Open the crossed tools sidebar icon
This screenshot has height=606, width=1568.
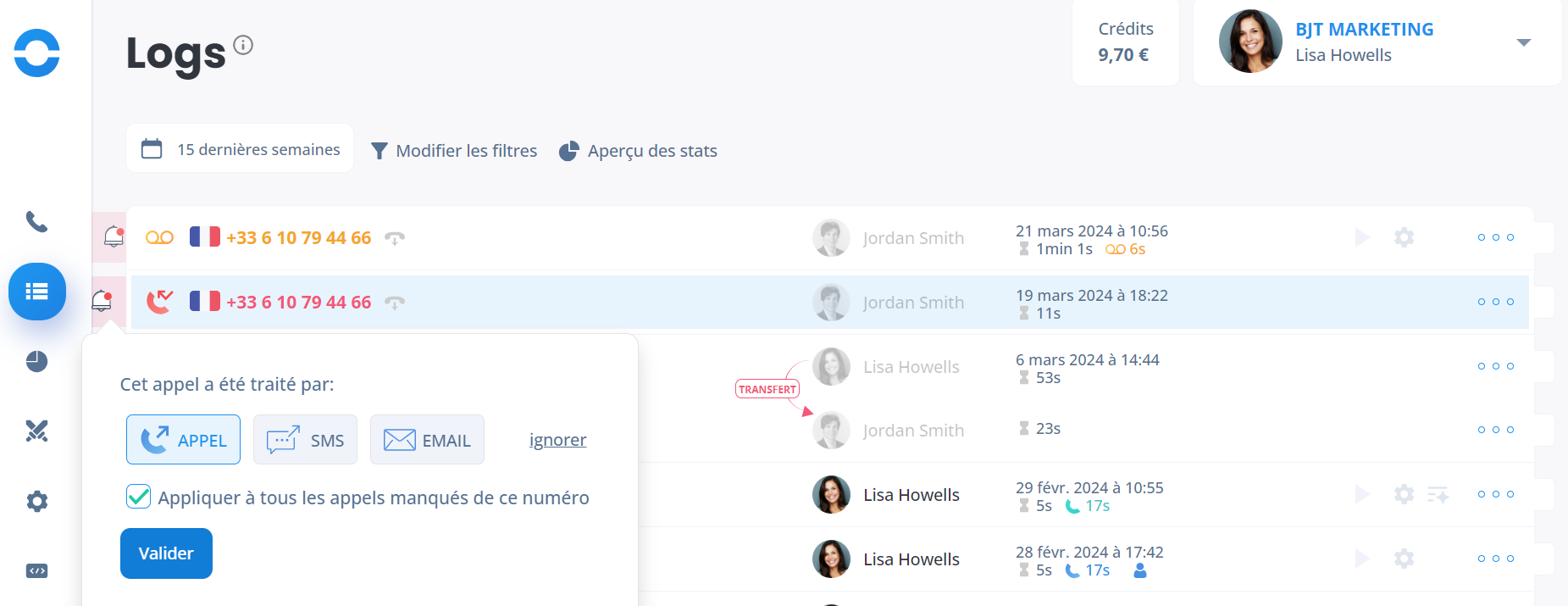36,431
